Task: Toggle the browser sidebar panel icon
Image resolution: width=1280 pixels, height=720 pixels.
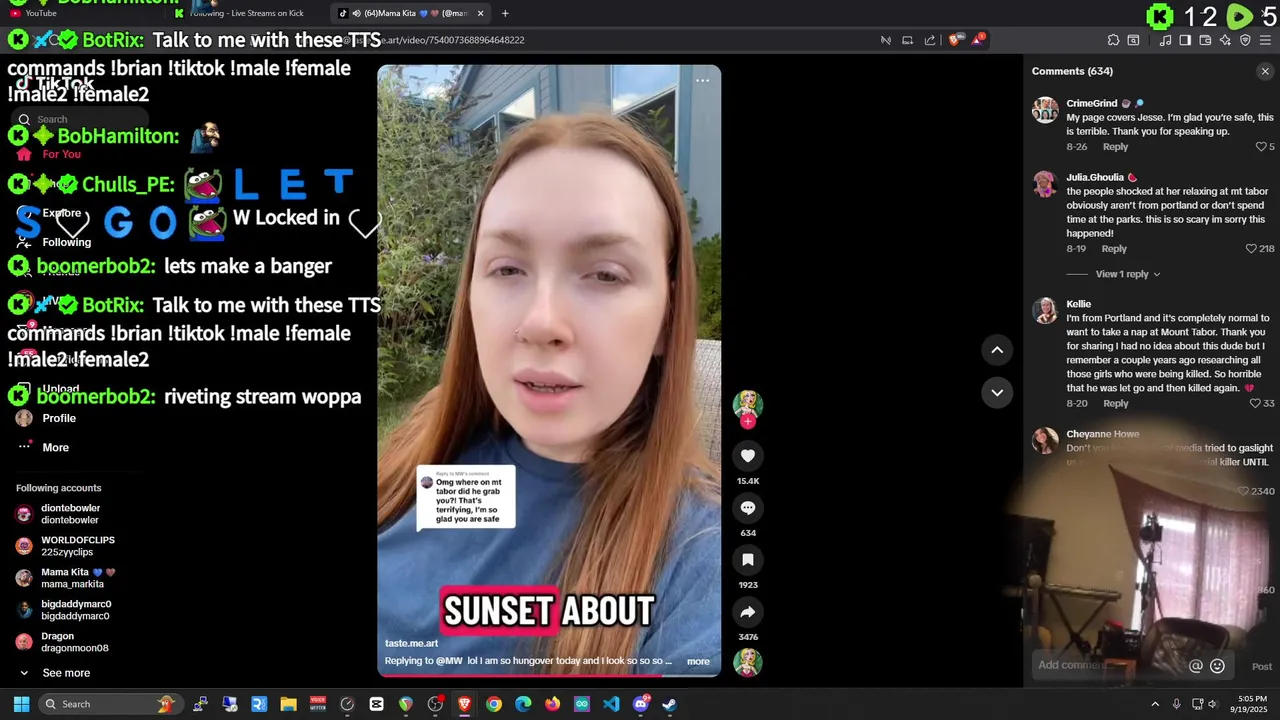Action: [1185, 40]
